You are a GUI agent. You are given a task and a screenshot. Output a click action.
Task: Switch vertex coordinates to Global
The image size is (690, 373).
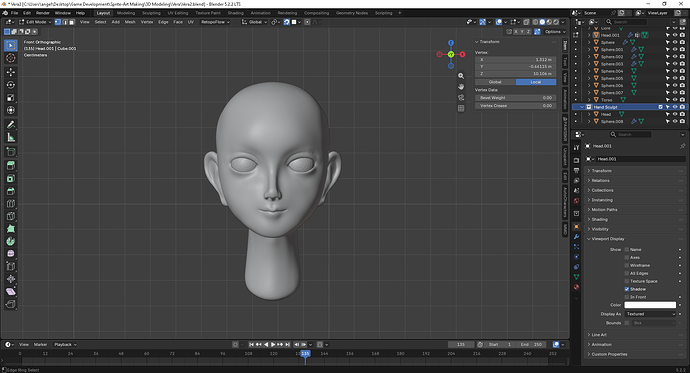495,82
